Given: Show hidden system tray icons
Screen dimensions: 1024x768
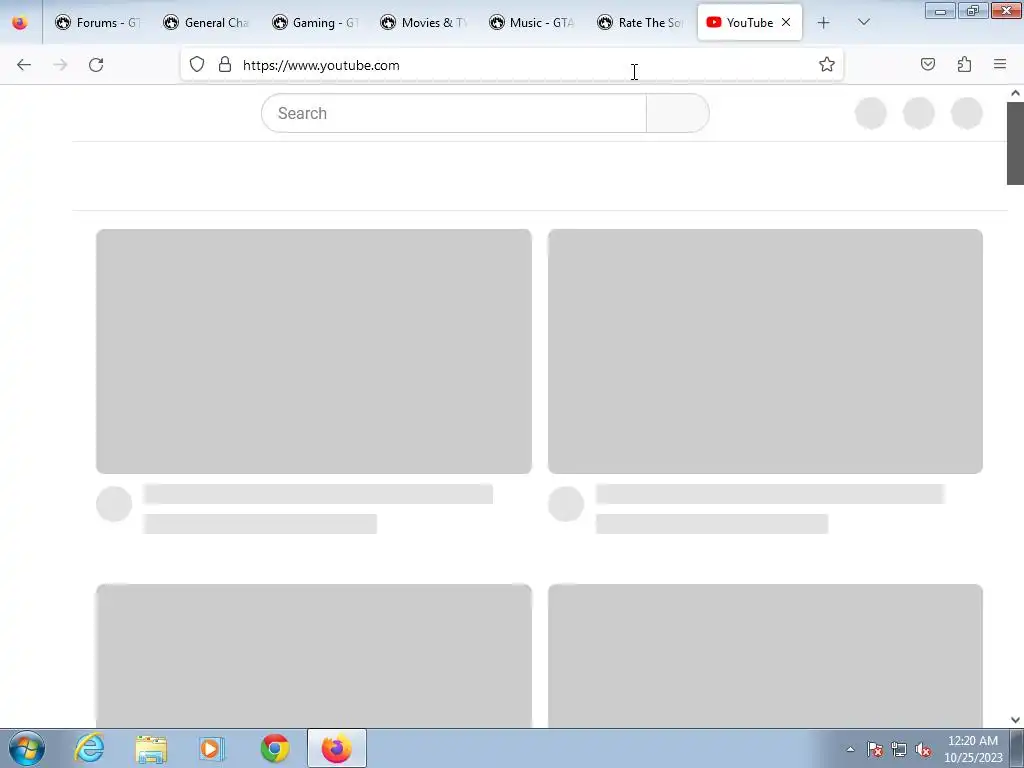Looking at the screenshot, I should pos(850,749).
